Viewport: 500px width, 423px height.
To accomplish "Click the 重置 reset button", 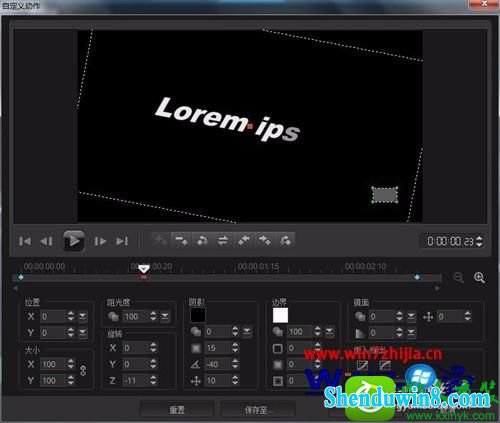I will pyautogui.click(x=177, y=410).
